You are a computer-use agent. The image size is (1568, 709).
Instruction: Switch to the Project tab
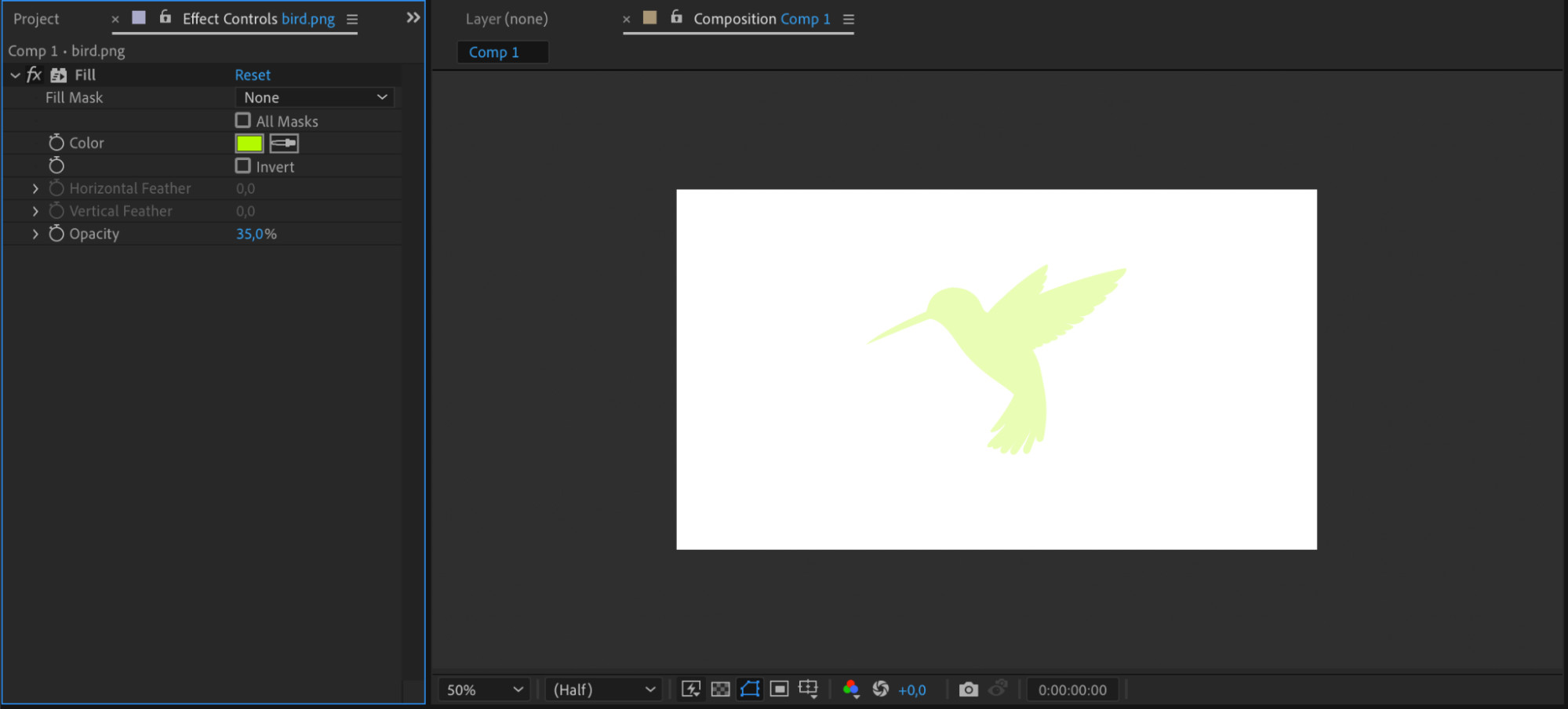tap(36, 19)
